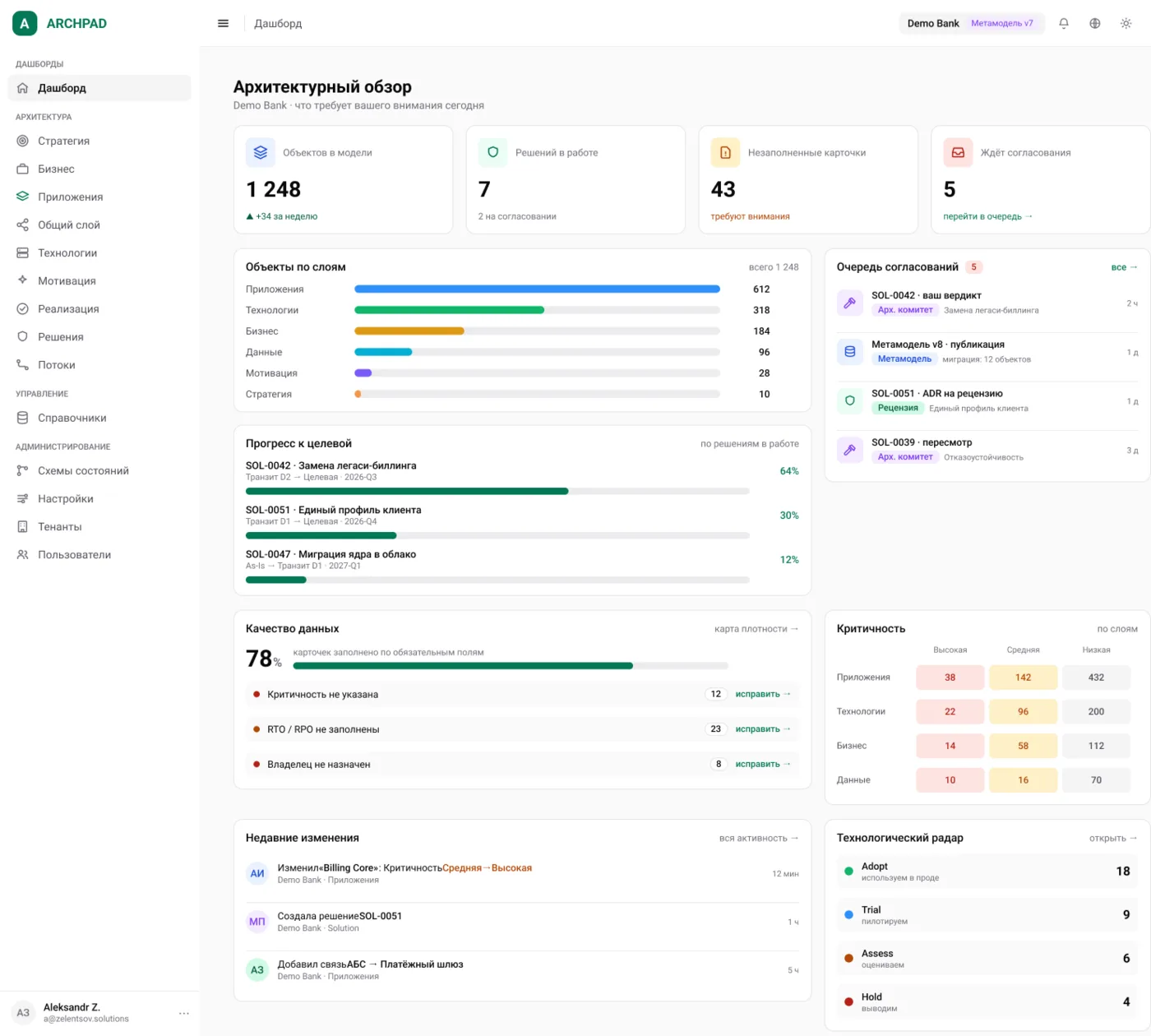Click исправить for Критичность не указана
Image resolution: width=1151 pixels, height=1036 pixels.
tap(763, 695)
